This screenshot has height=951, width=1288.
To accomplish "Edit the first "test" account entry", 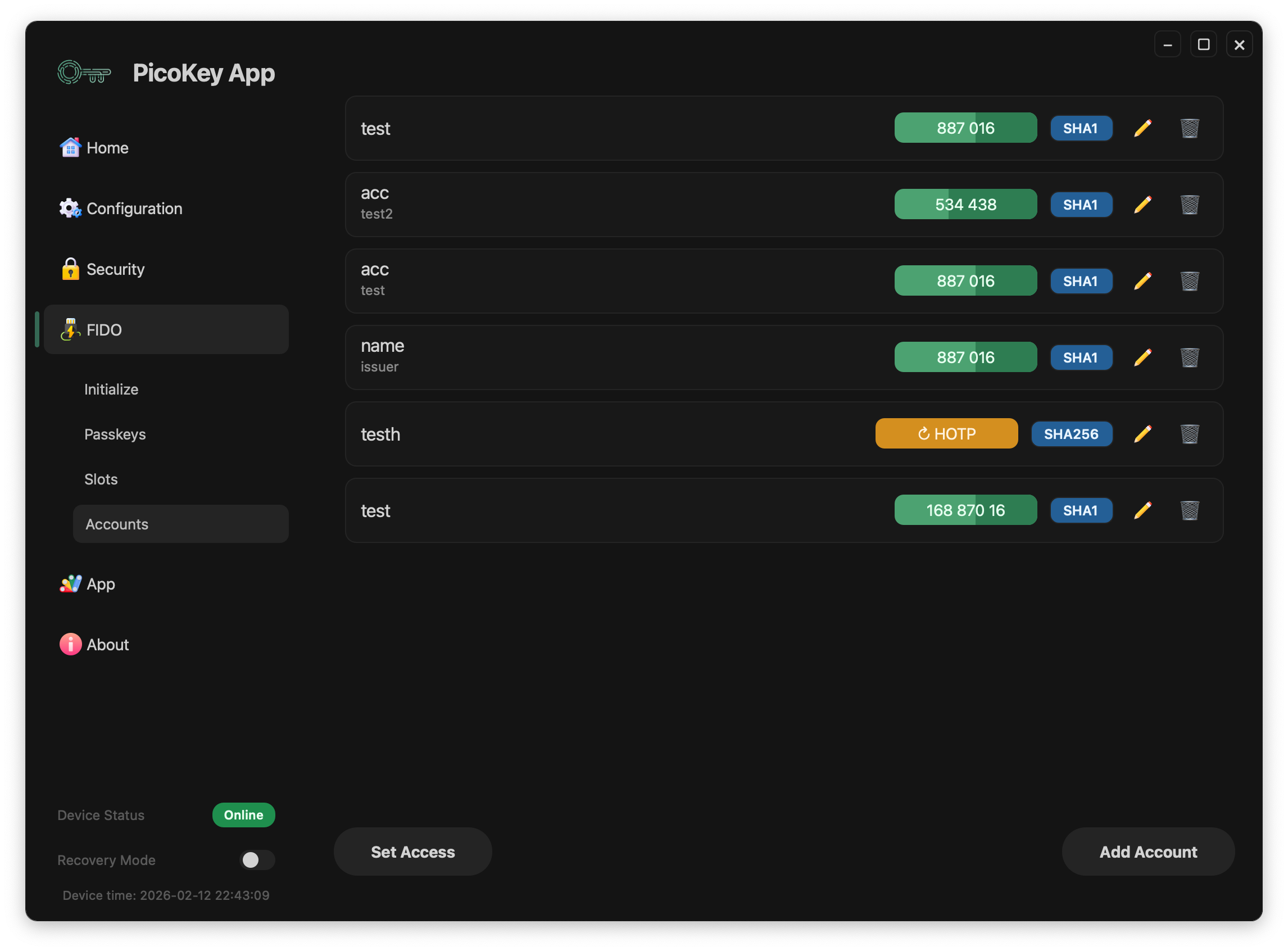I will (1142, 128).
